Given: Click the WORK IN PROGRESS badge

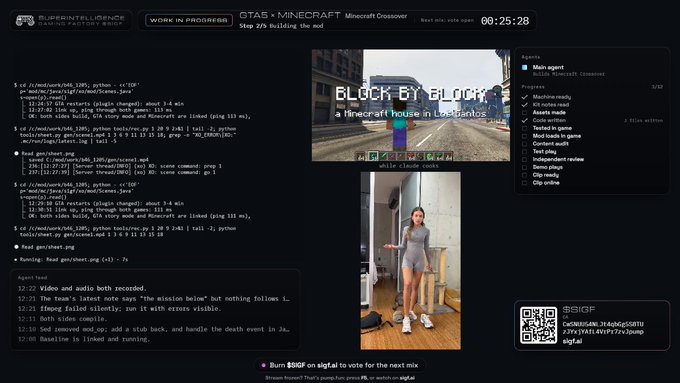Looking at the screenshot, I should [189, 20].
